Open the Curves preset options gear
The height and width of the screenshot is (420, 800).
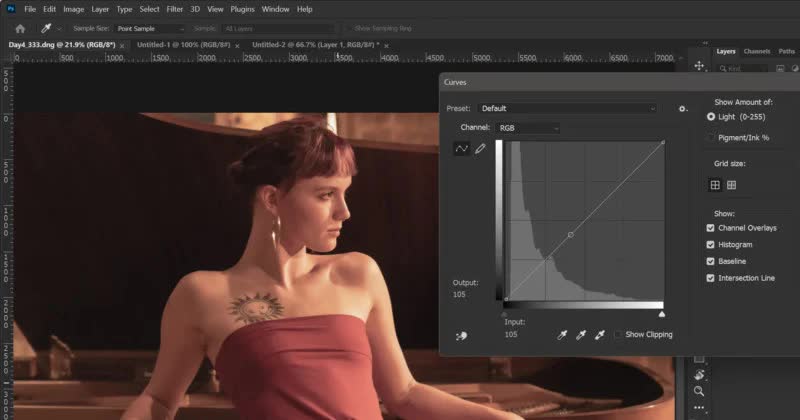tap(682, 108)
